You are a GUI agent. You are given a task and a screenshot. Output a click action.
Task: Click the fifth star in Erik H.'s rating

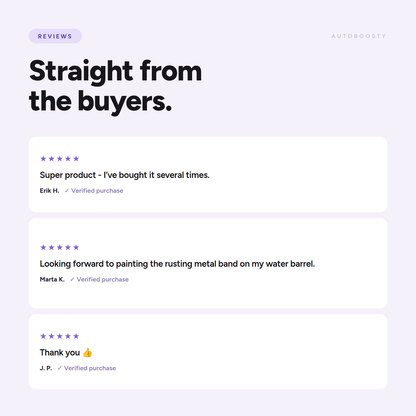pyautogui.click(x=76, y=159)
